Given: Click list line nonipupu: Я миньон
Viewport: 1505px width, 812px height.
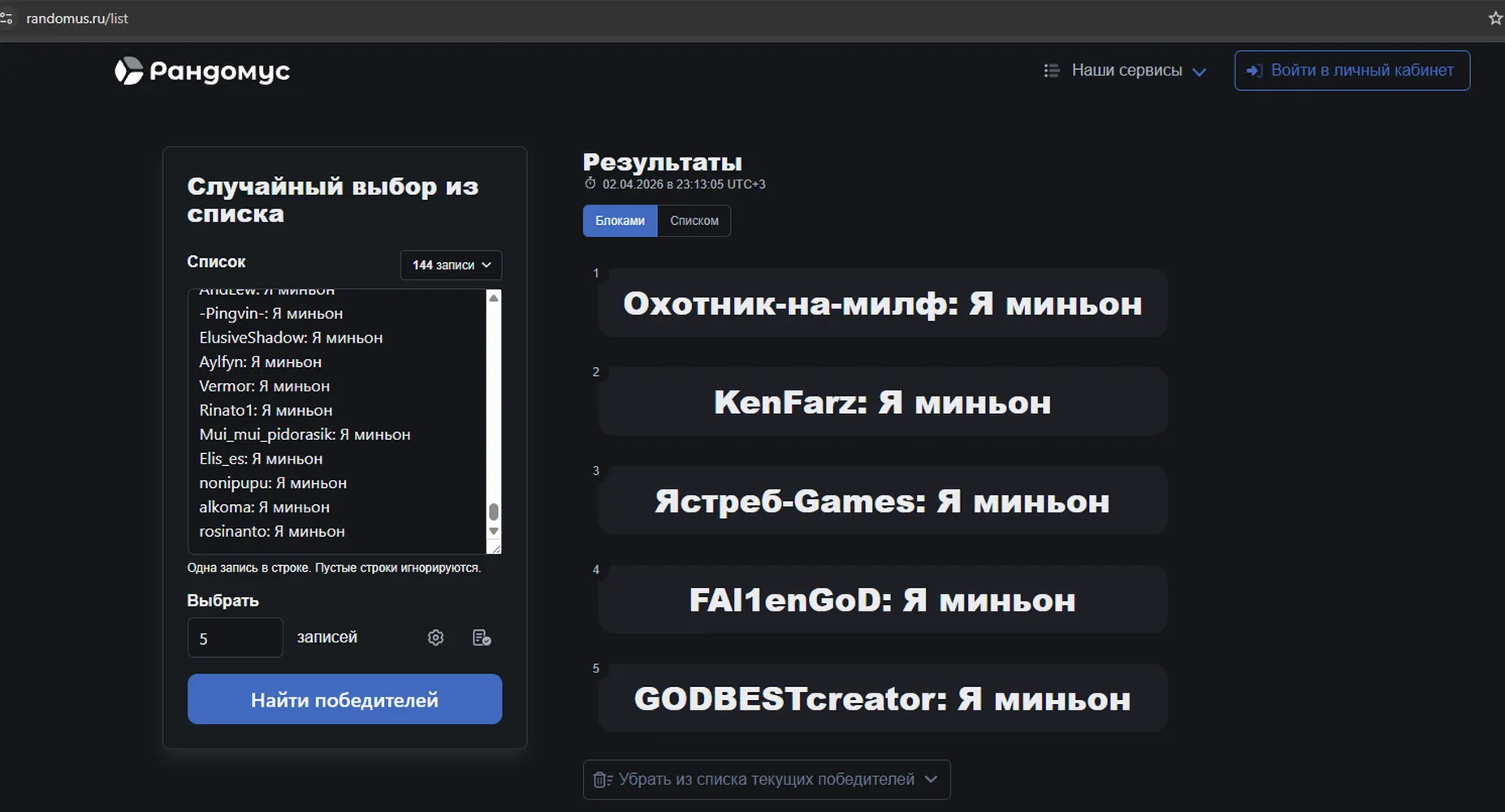Looking at the screenshot, I should coord(273,483).
